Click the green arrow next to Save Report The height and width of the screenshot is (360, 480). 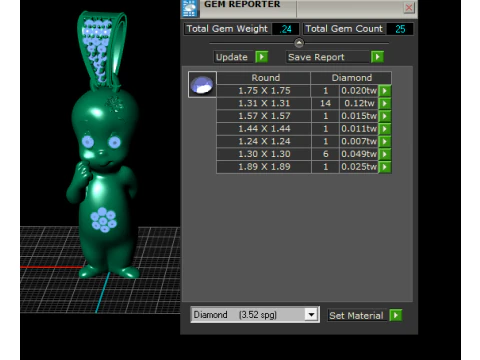(377, 57)
